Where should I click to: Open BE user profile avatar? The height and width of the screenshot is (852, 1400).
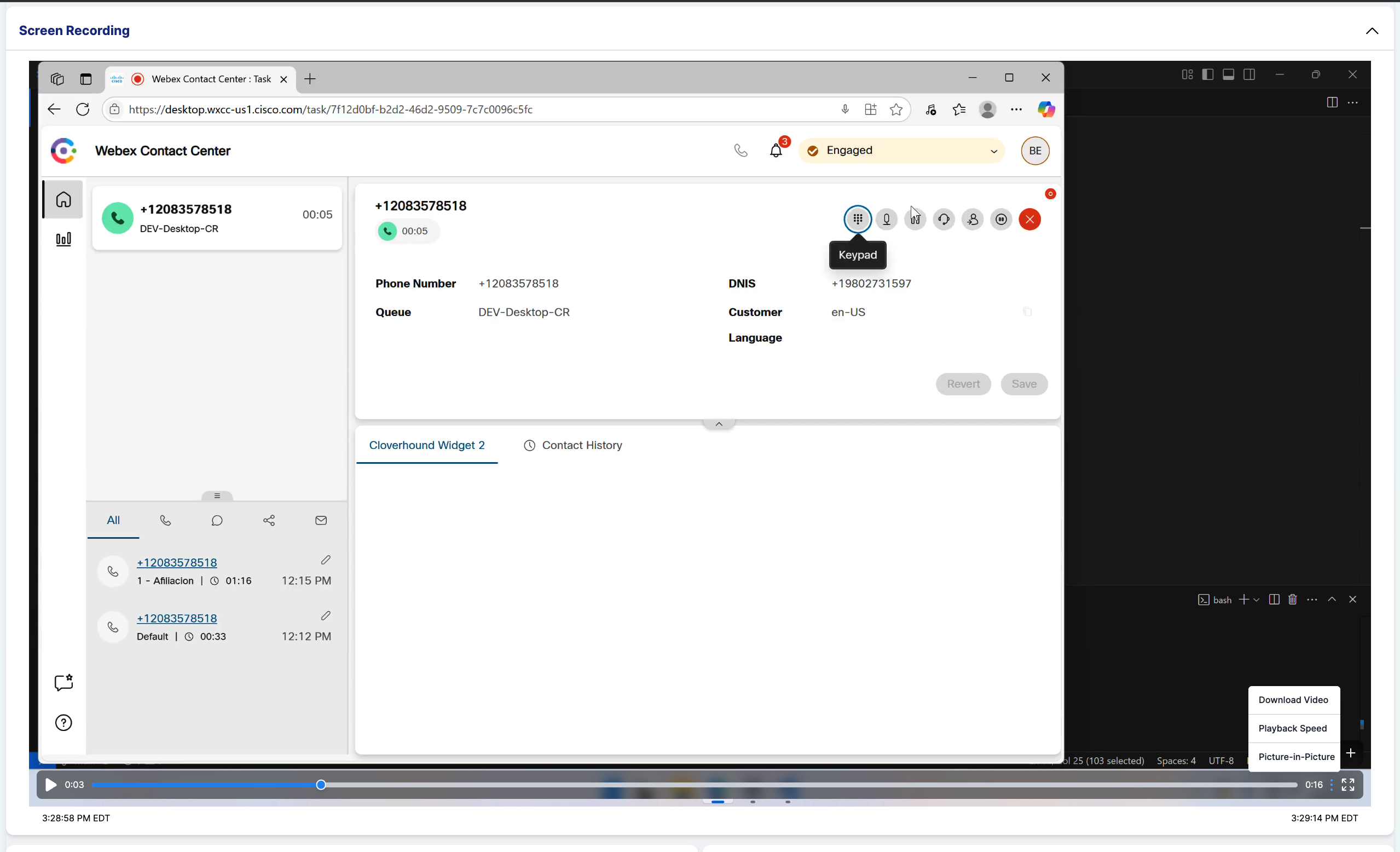click(x=1034, y=151)
